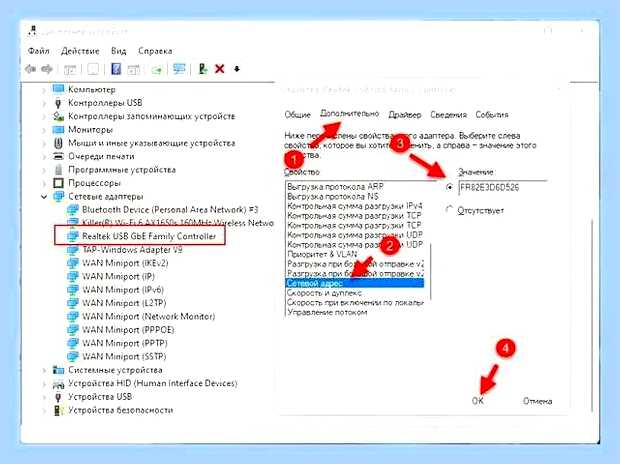The height and width of the screenshot is (464, 620).
Task: Click the Отмена button
Action: 537,401
